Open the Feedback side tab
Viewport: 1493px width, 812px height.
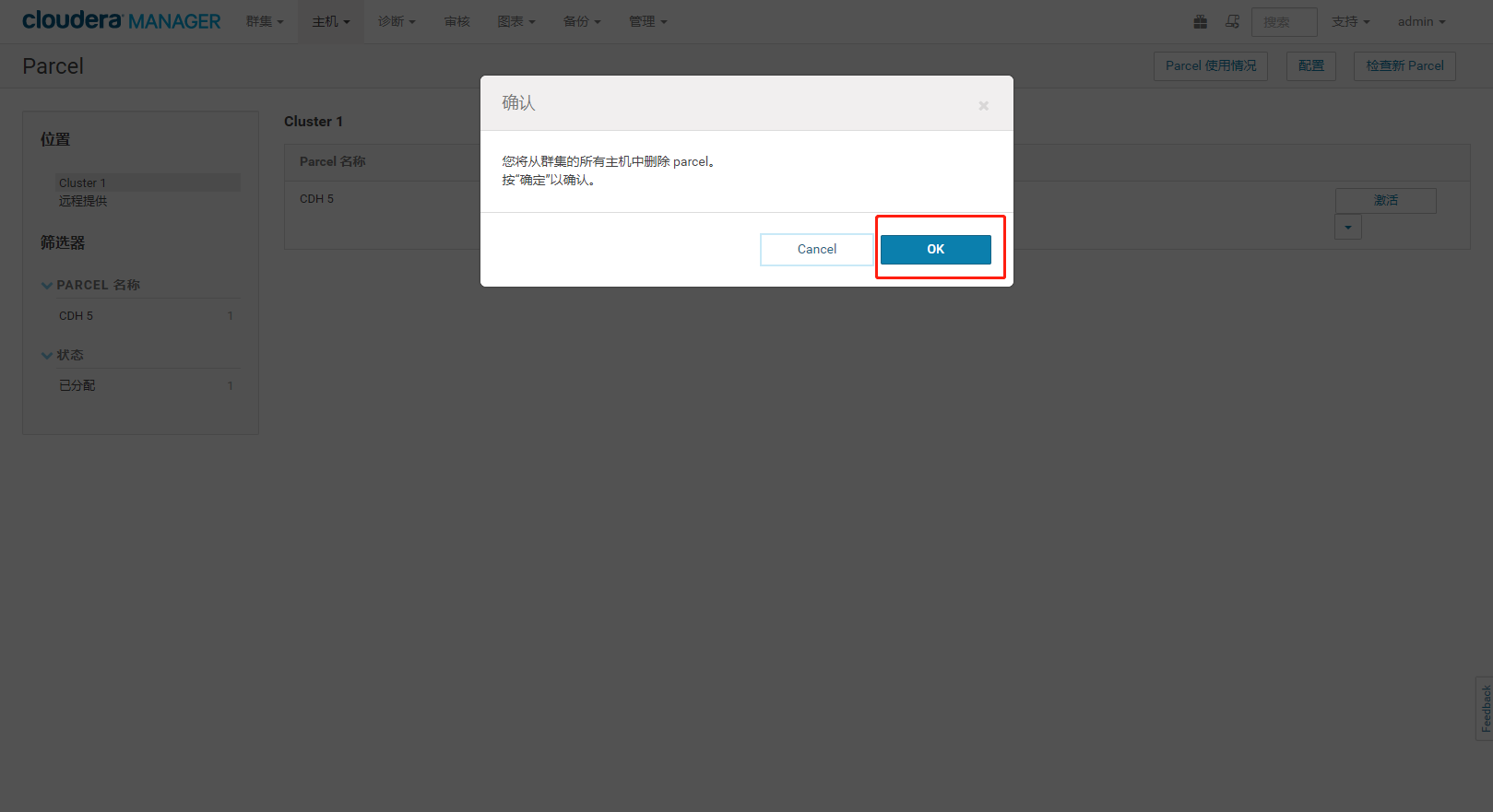[1484, 708]
